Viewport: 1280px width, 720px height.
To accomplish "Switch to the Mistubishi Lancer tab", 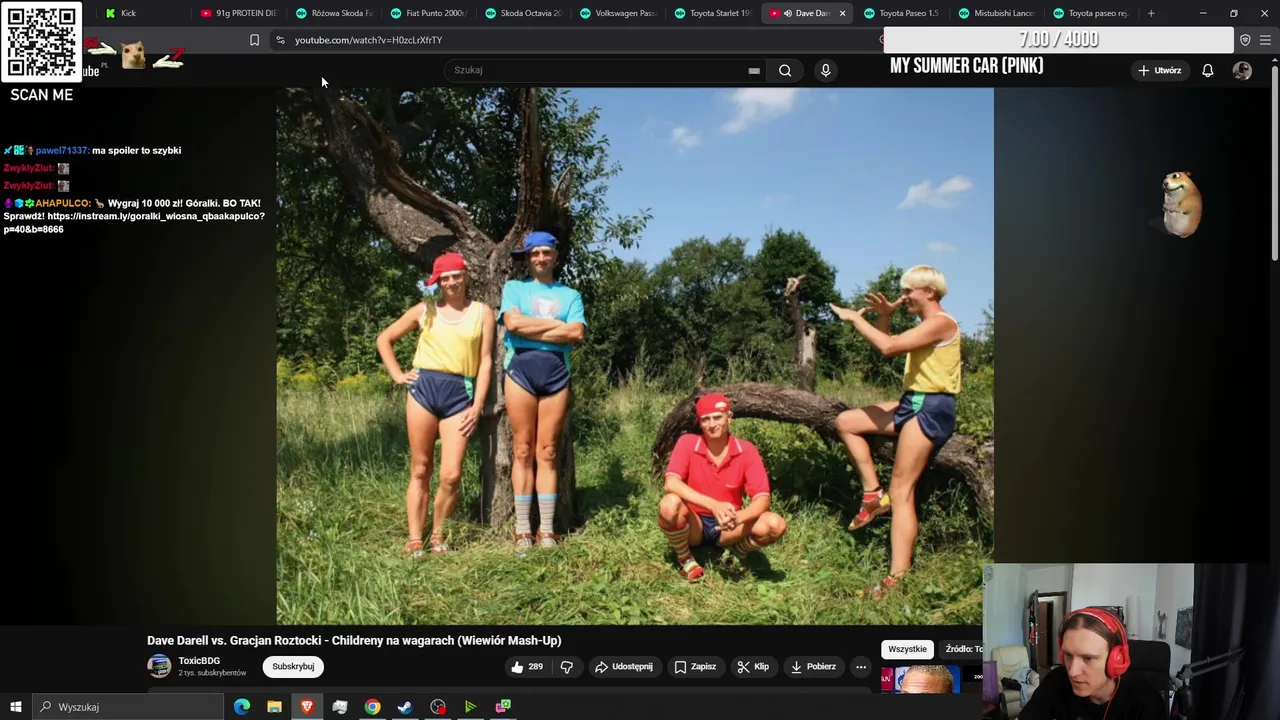I will (x=996, y=13).
